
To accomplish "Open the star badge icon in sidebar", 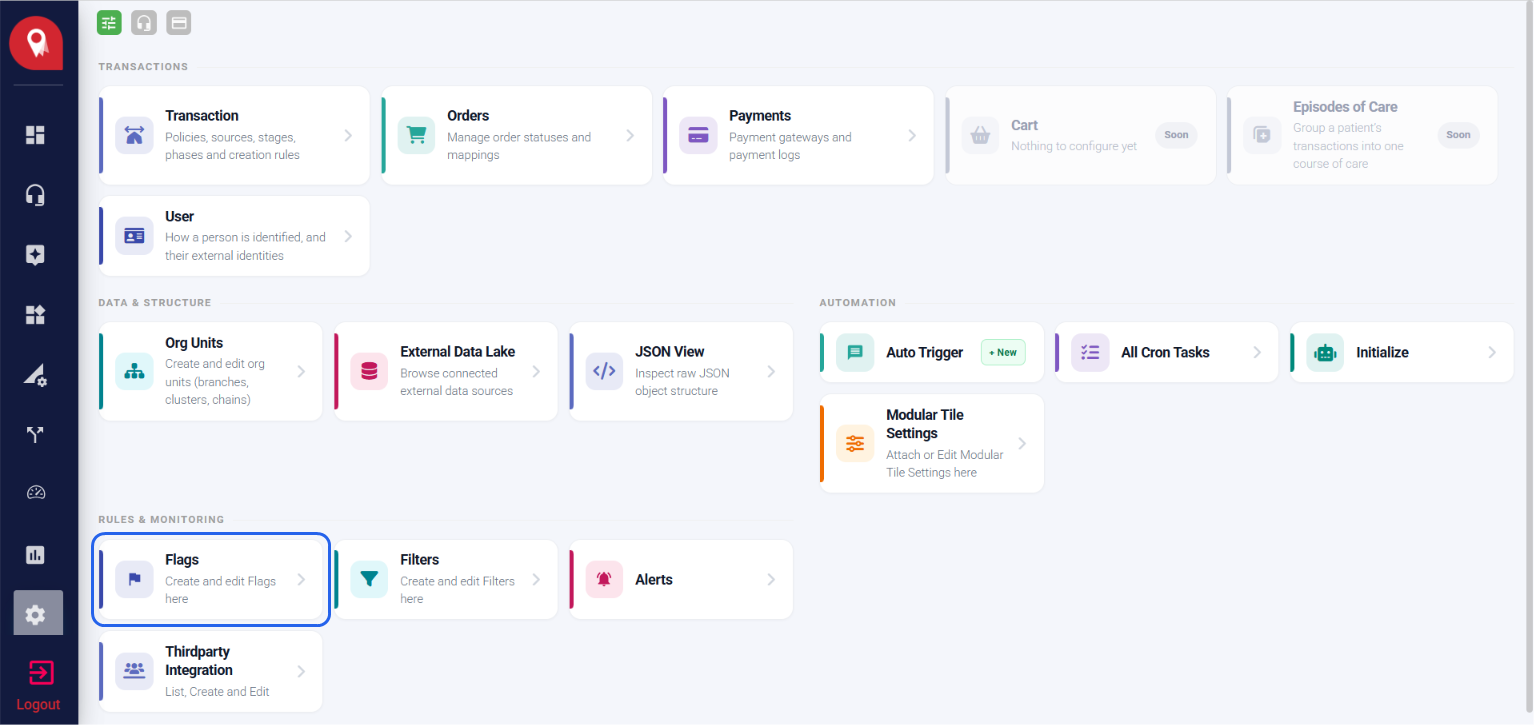I will coord(35,255).
